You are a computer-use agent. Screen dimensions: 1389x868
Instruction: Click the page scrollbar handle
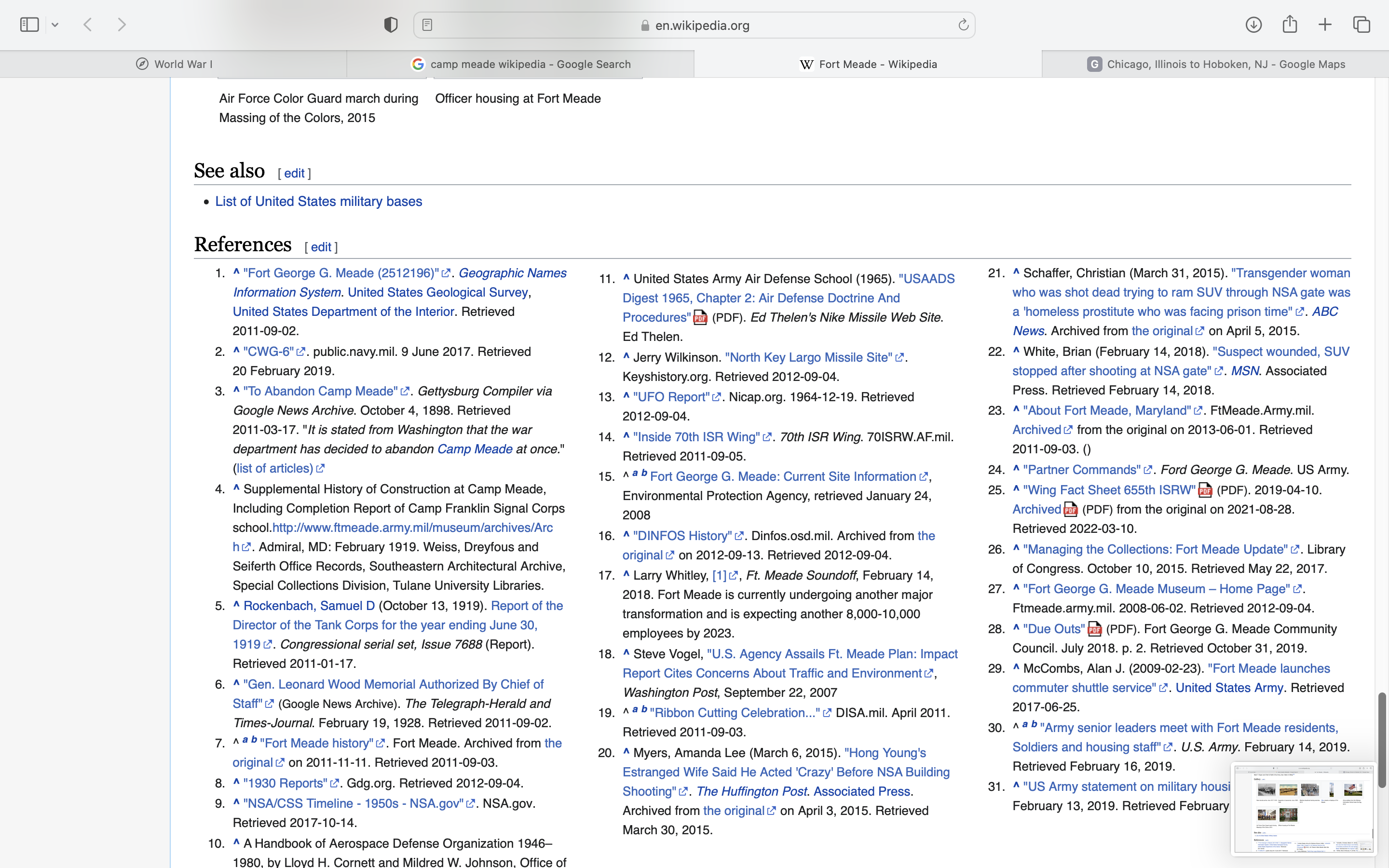coord(1382,739)
